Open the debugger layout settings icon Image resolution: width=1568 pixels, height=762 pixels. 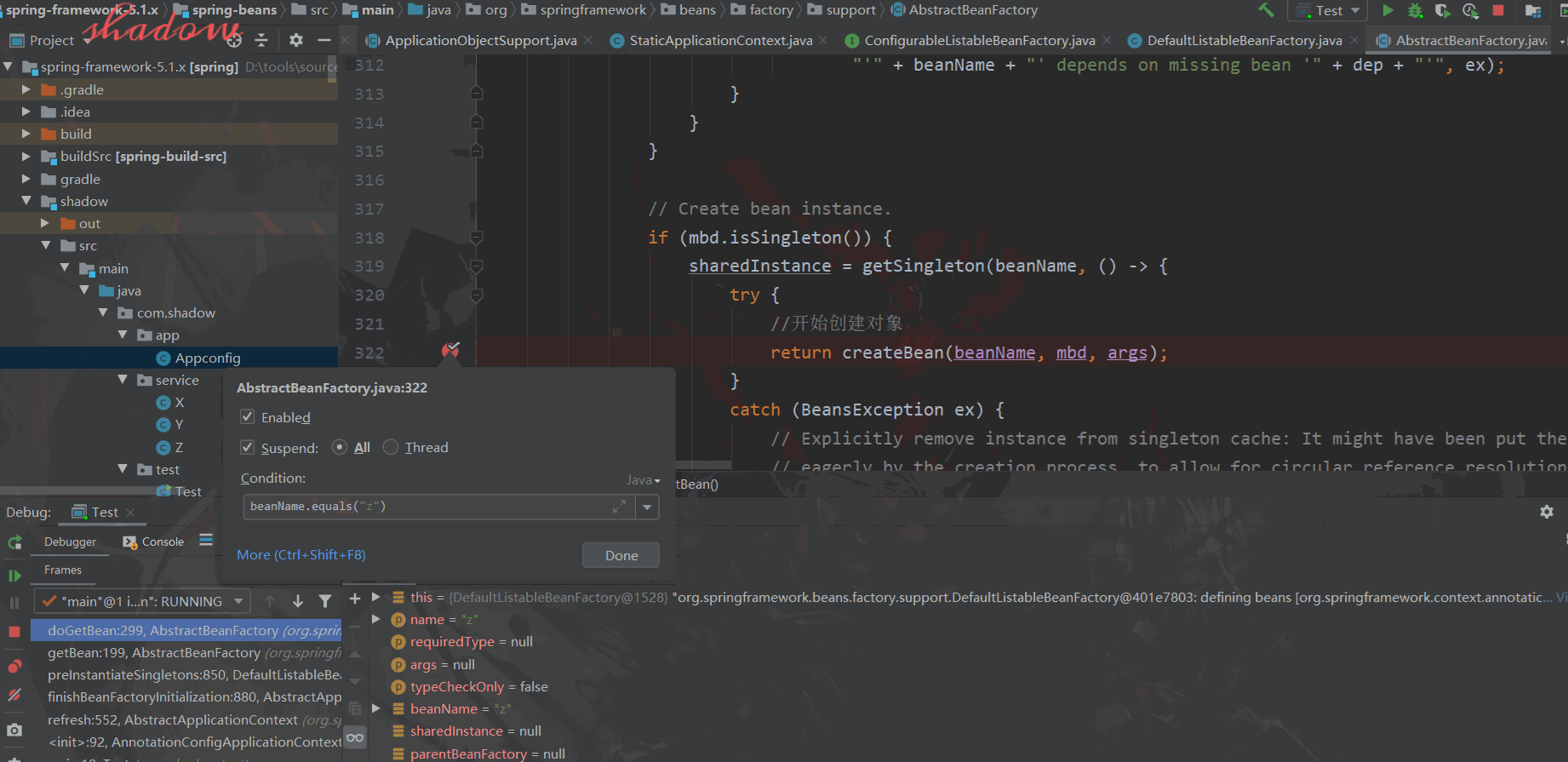(206, 540)
